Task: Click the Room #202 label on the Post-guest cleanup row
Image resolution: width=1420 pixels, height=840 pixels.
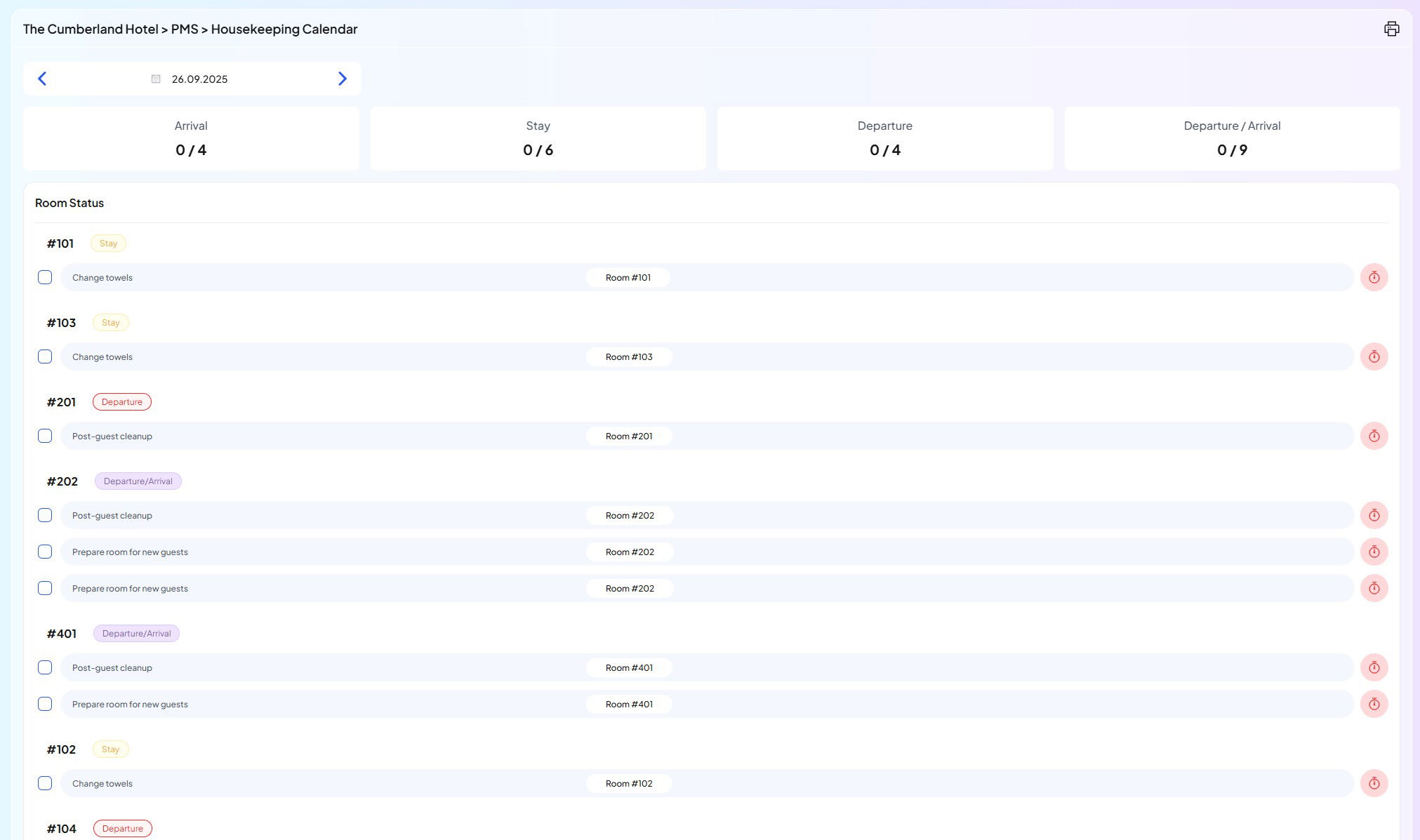Action: tap(629, 515)
